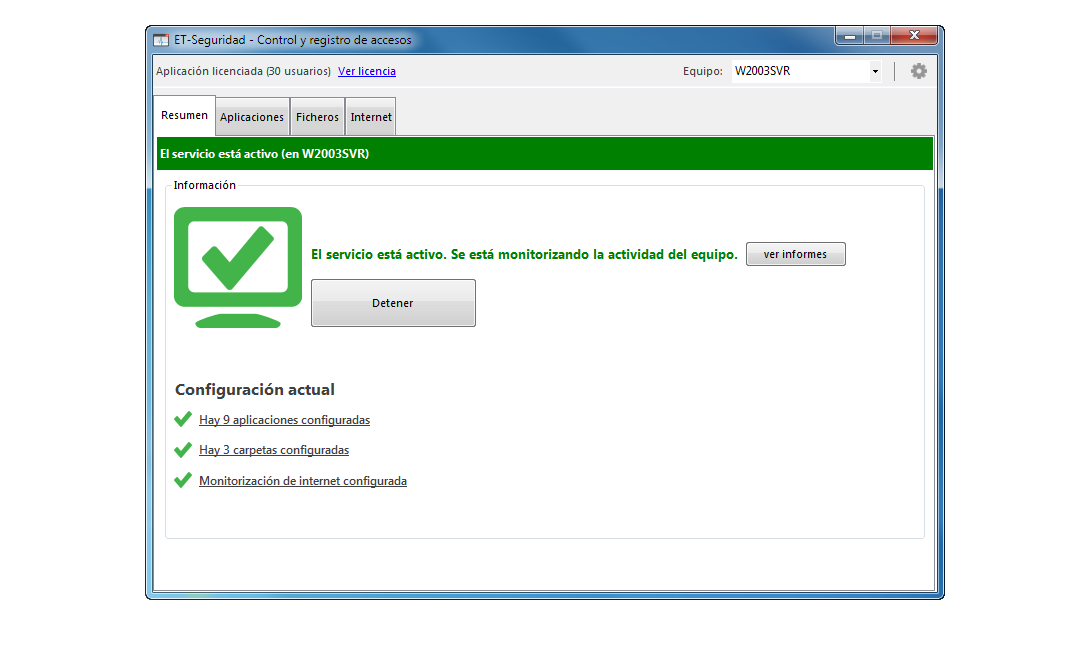This screenshot has height=664, width=1070.
Task: Click the ET-Seguridad title bar app icon
Action: click(x=160, y=40)
